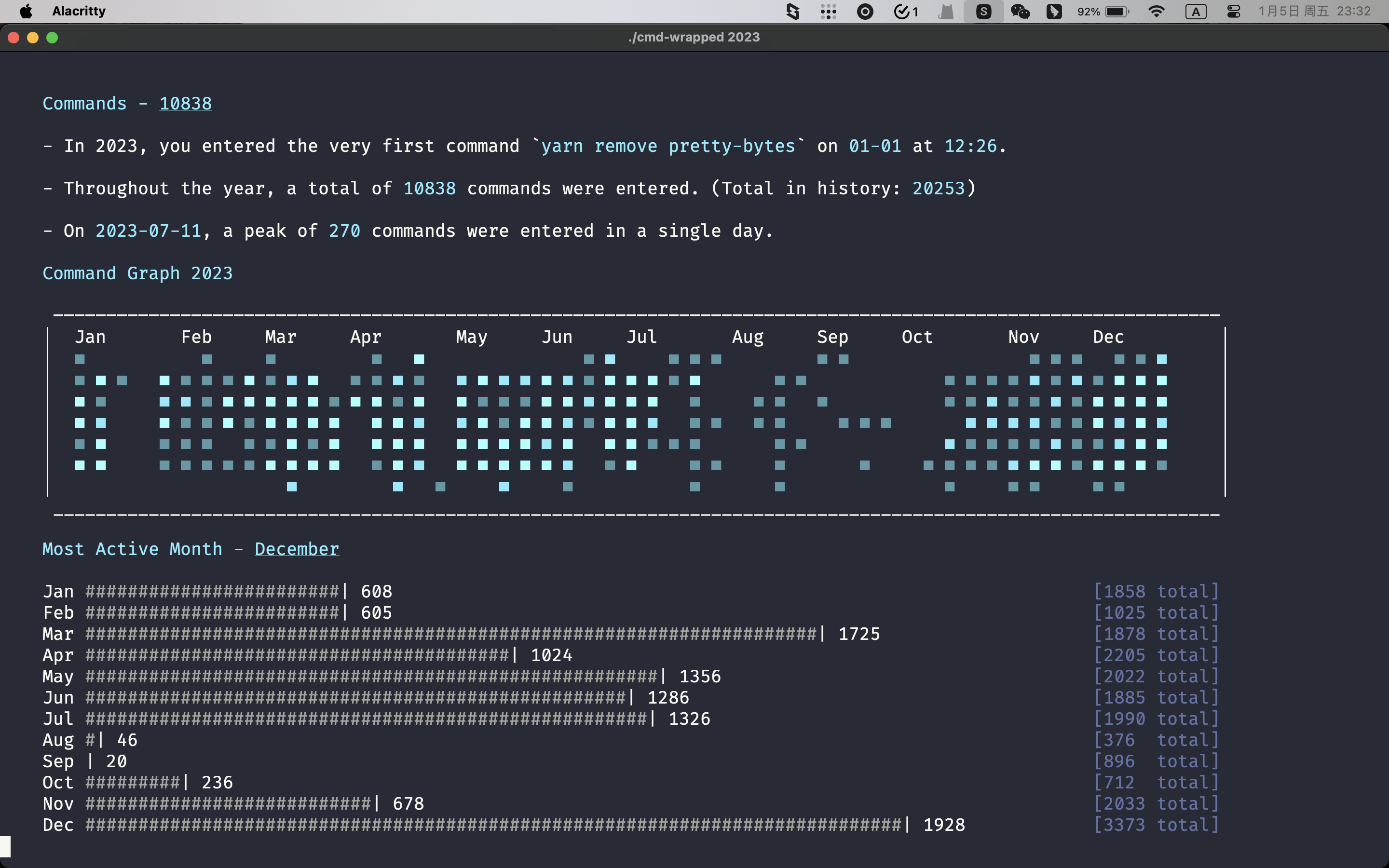Click the battery status indicator
This screenshot has width=1389, height=868.
tap(1117, 12)
